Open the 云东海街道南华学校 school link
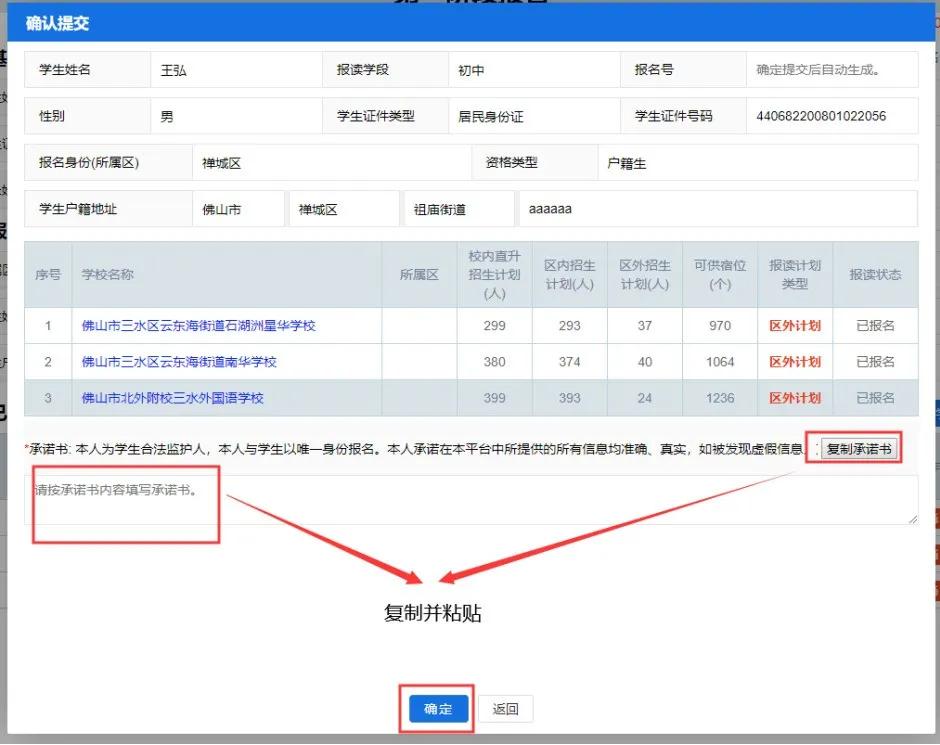The width and height of the screenshot is (940, 745). (x=179, y=362)
